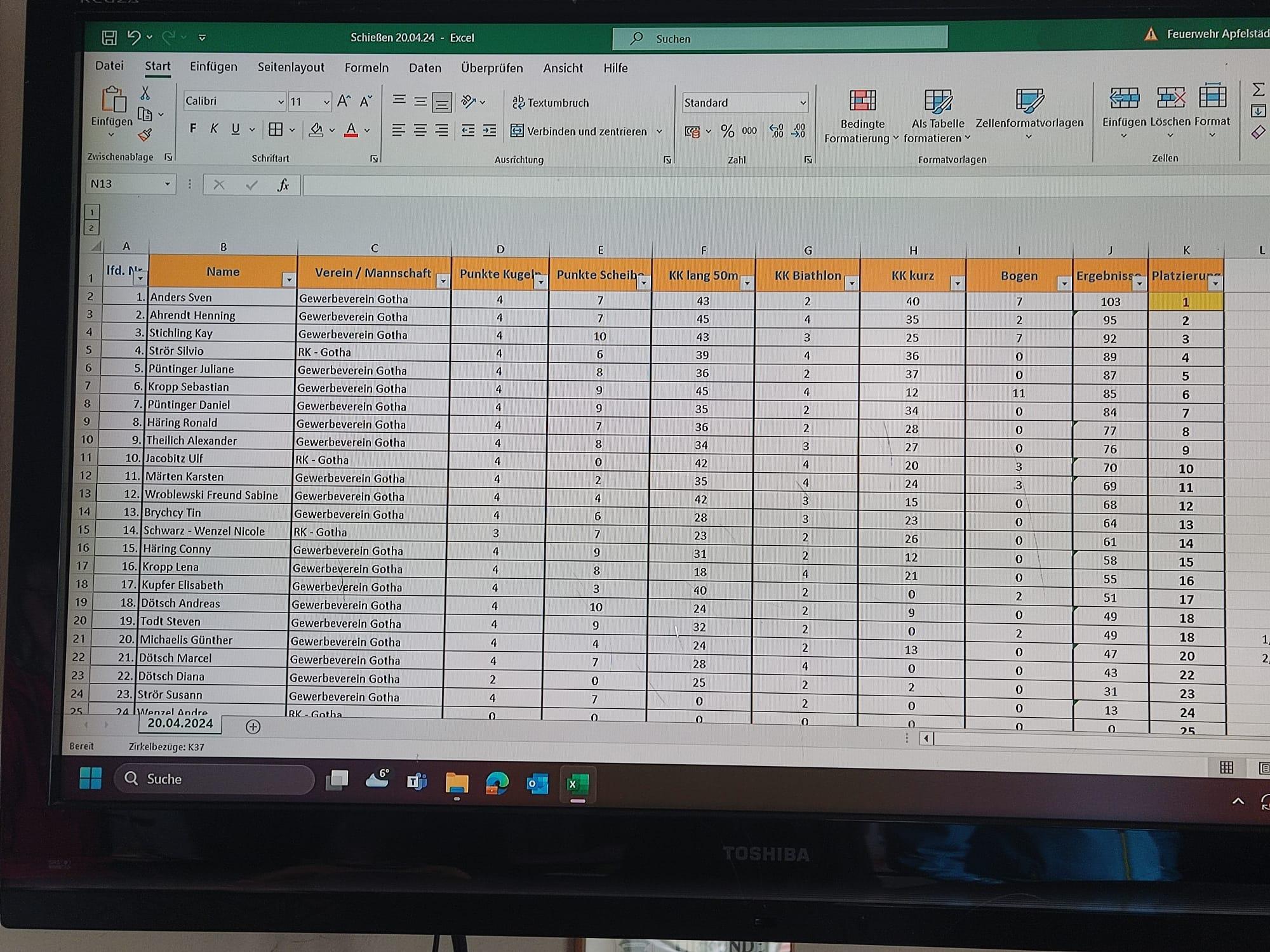
Task: Open KK Biathlon filter dropdown
Action: pyautogui.click(x=852, y=283)
